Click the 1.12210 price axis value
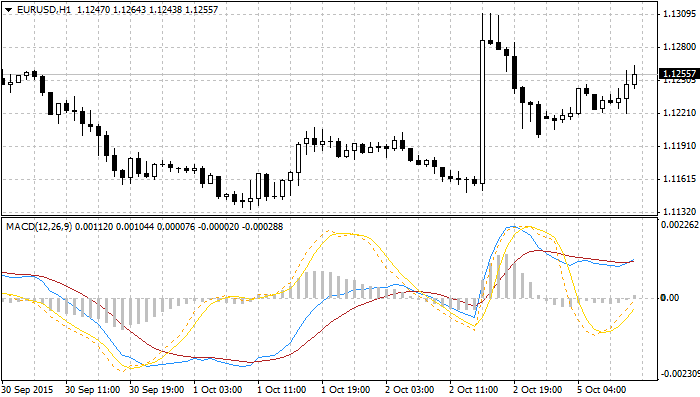 pos(679,113)
